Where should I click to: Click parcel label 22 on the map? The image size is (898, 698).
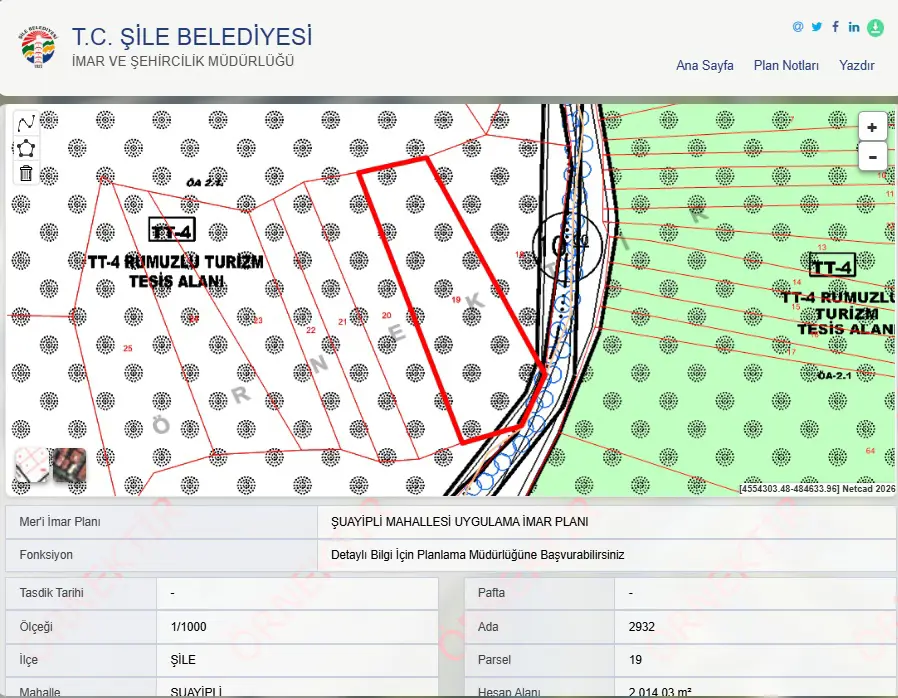(x=311, y=330)
